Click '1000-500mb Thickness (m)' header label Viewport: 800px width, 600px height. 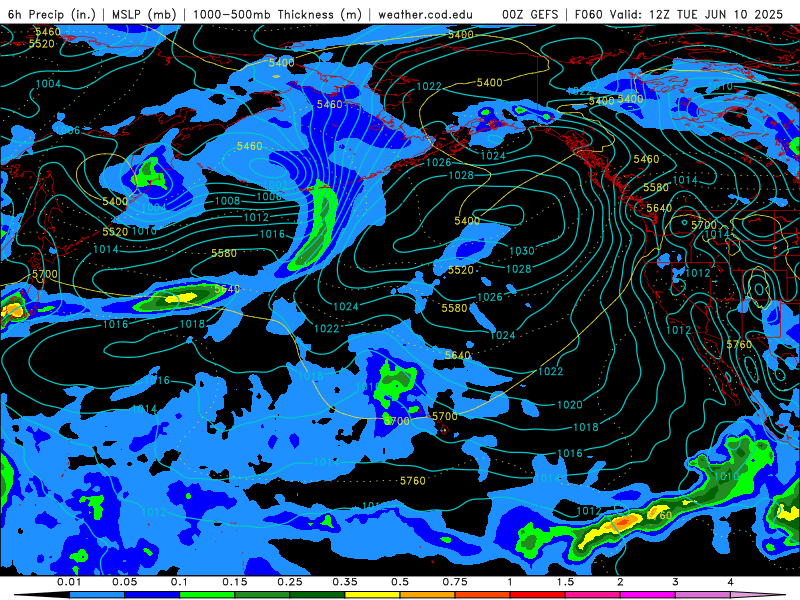pos(277,14)
